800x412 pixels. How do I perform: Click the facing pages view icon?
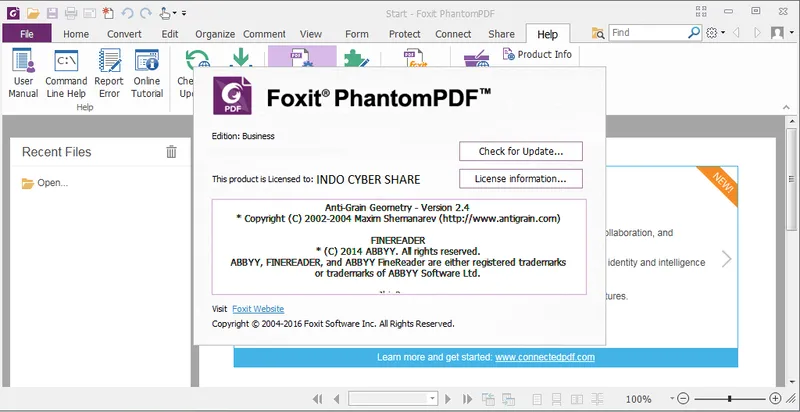577,399
